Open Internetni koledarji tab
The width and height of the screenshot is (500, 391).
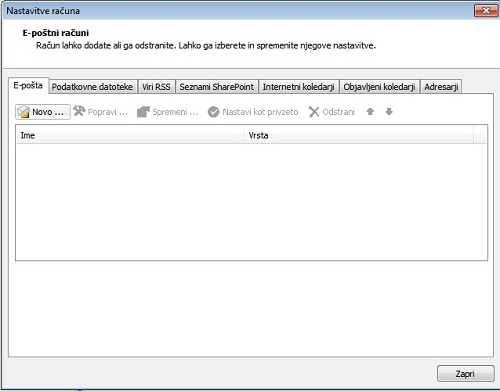pyautogui.click(x=299, y=87)
